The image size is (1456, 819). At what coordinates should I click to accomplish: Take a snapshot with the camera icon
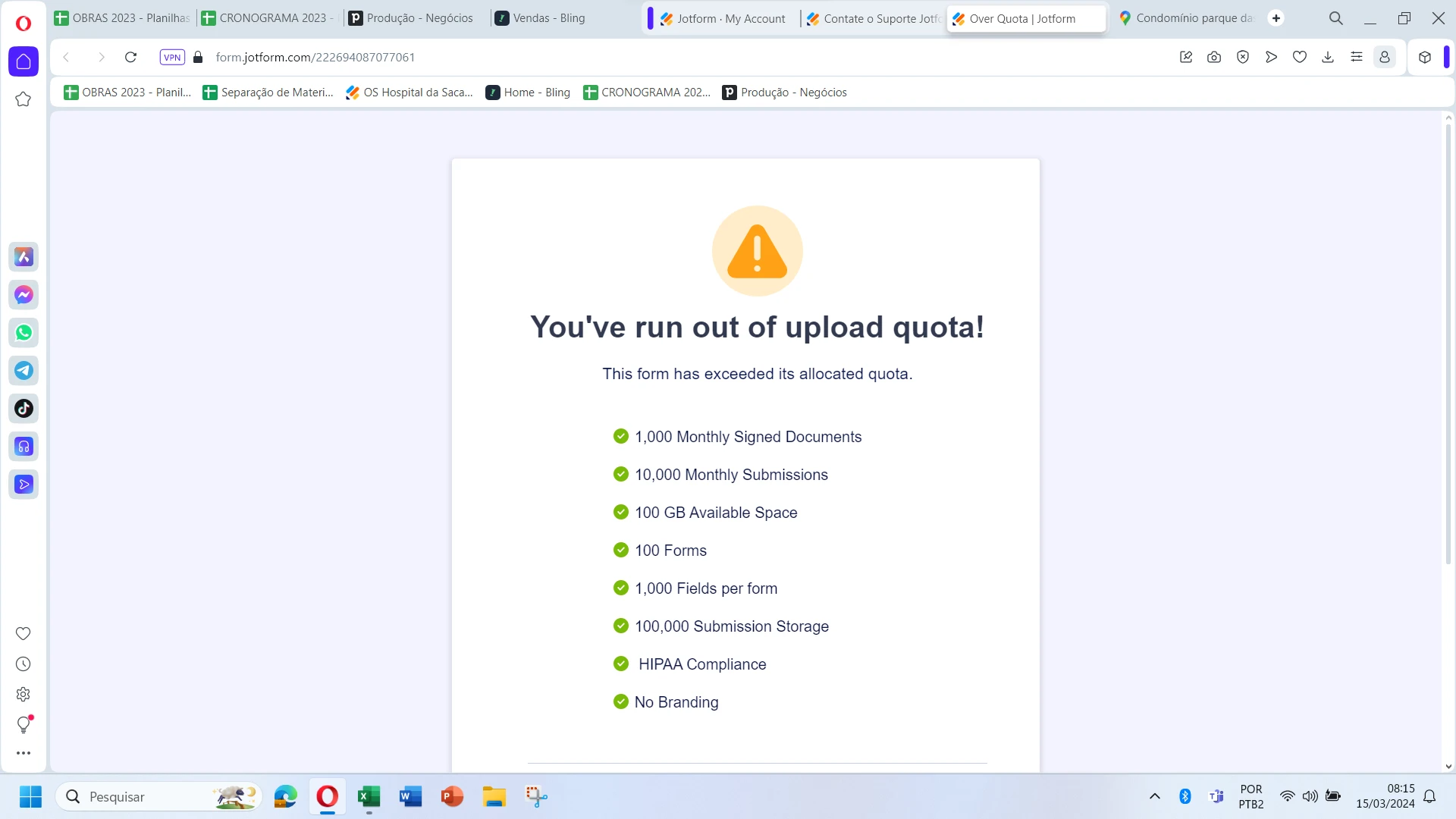coord(1214,57)
